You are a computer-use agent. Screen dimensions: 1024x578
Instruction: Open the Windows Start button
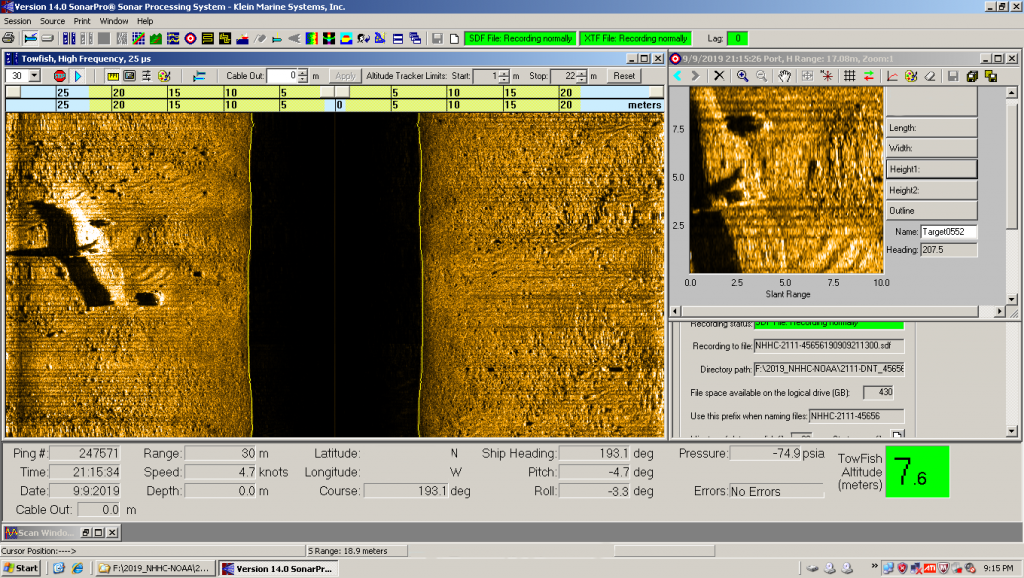[21, 568]
